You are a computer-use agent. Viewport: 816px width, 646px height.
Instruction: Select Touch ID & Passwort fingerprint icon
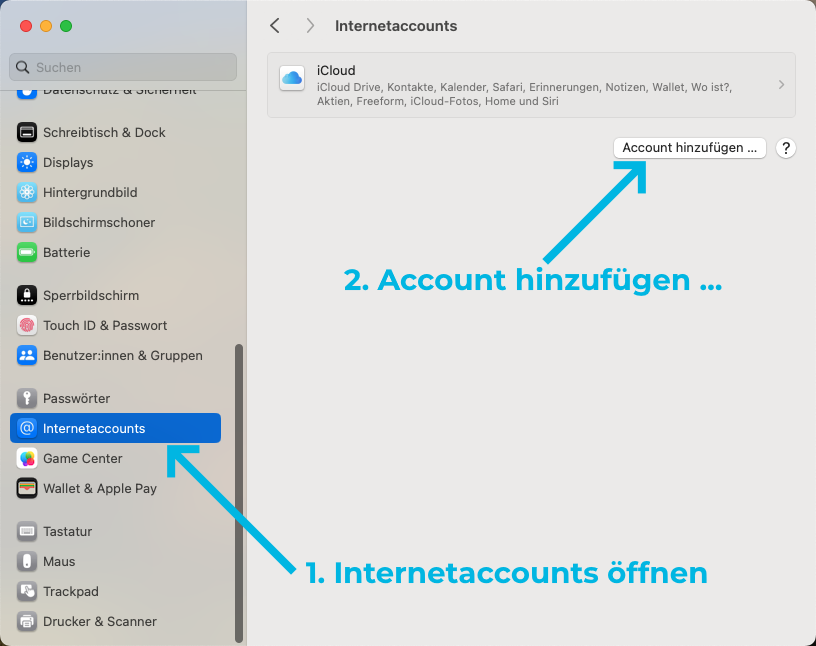27,325
